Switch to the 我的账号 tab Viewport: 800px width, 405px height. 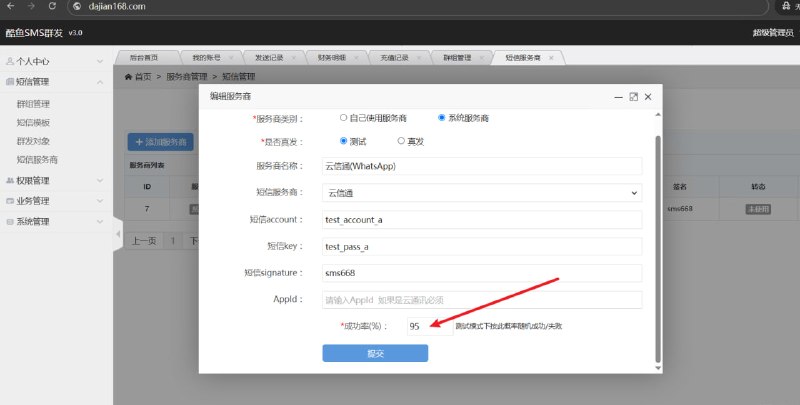coord(207,58)
